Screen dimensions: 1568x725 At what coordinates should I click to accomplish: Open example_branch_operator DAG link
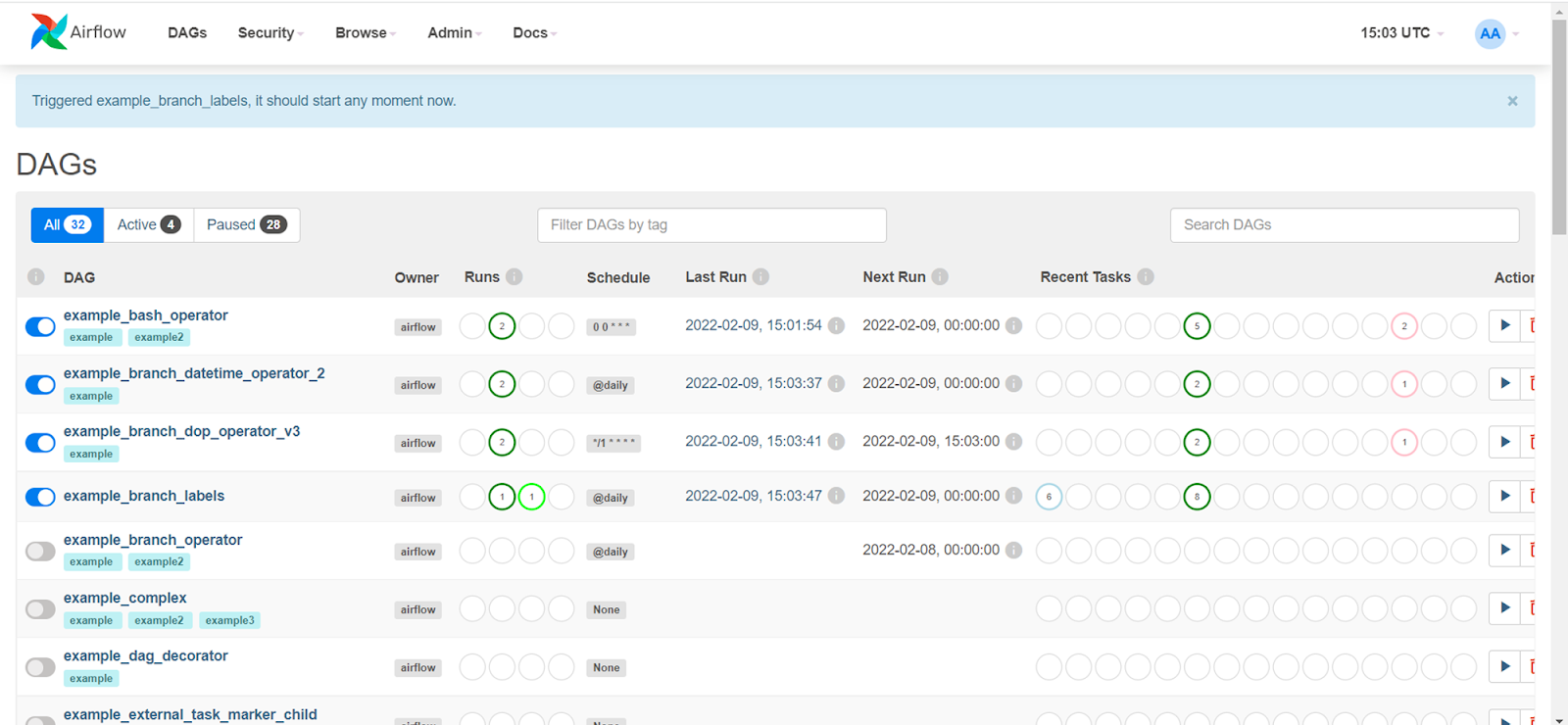153,539
